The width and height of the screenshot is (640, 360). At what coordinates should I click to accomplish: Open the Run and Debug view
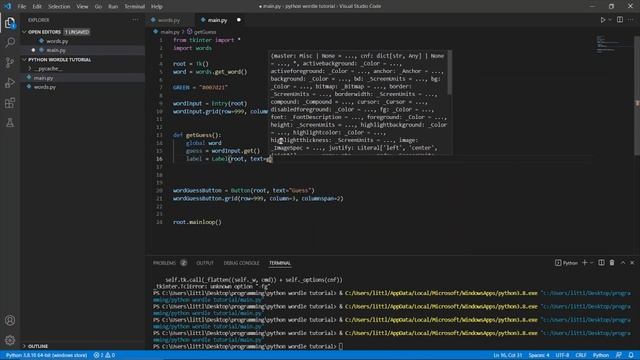[x=10, y=82]
